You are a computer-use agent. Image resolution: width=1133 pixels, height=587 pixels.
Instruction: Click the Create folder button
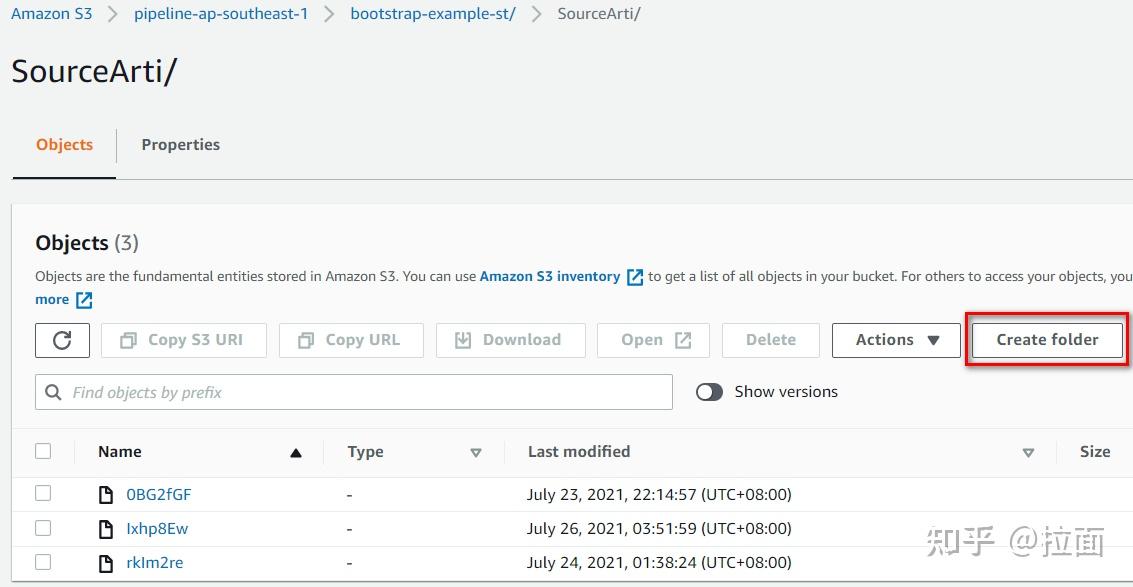1046,340
